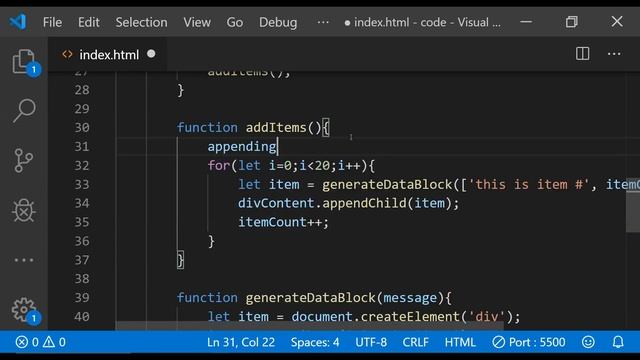
Task: Change end of line sequence CRLF
Action: pos(416,342)
